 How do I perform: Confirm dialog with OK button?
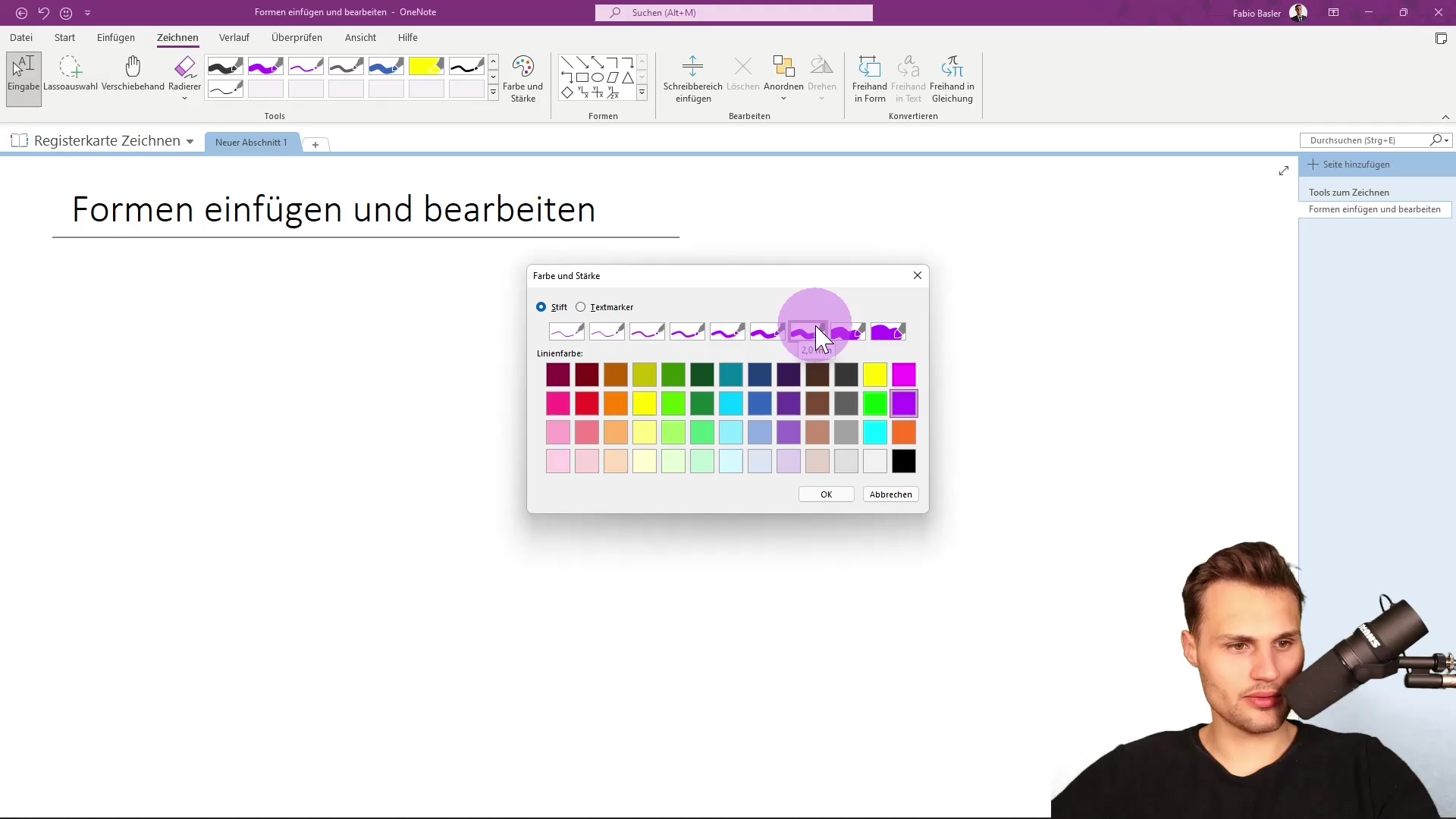click(x=826, y=494)
